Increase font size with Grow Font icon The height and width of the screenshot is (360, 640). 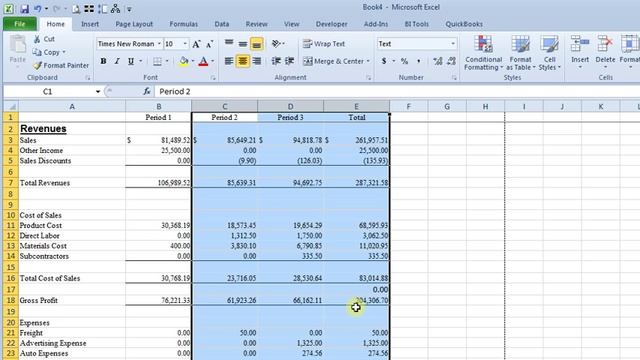196,44
